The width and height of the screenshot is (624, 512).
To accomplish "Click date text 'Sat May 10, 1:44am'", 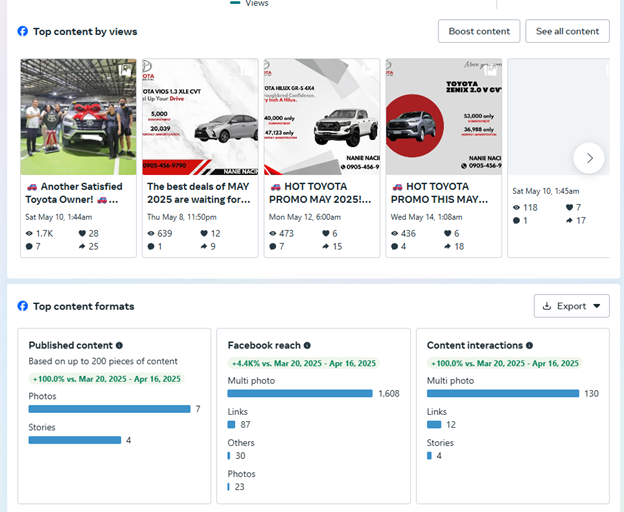I will [x=59, y=217].
